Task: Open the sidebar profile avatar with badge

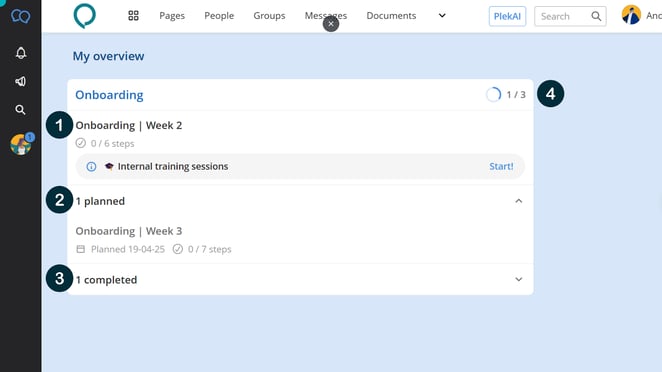Action: tap(21, 144)
